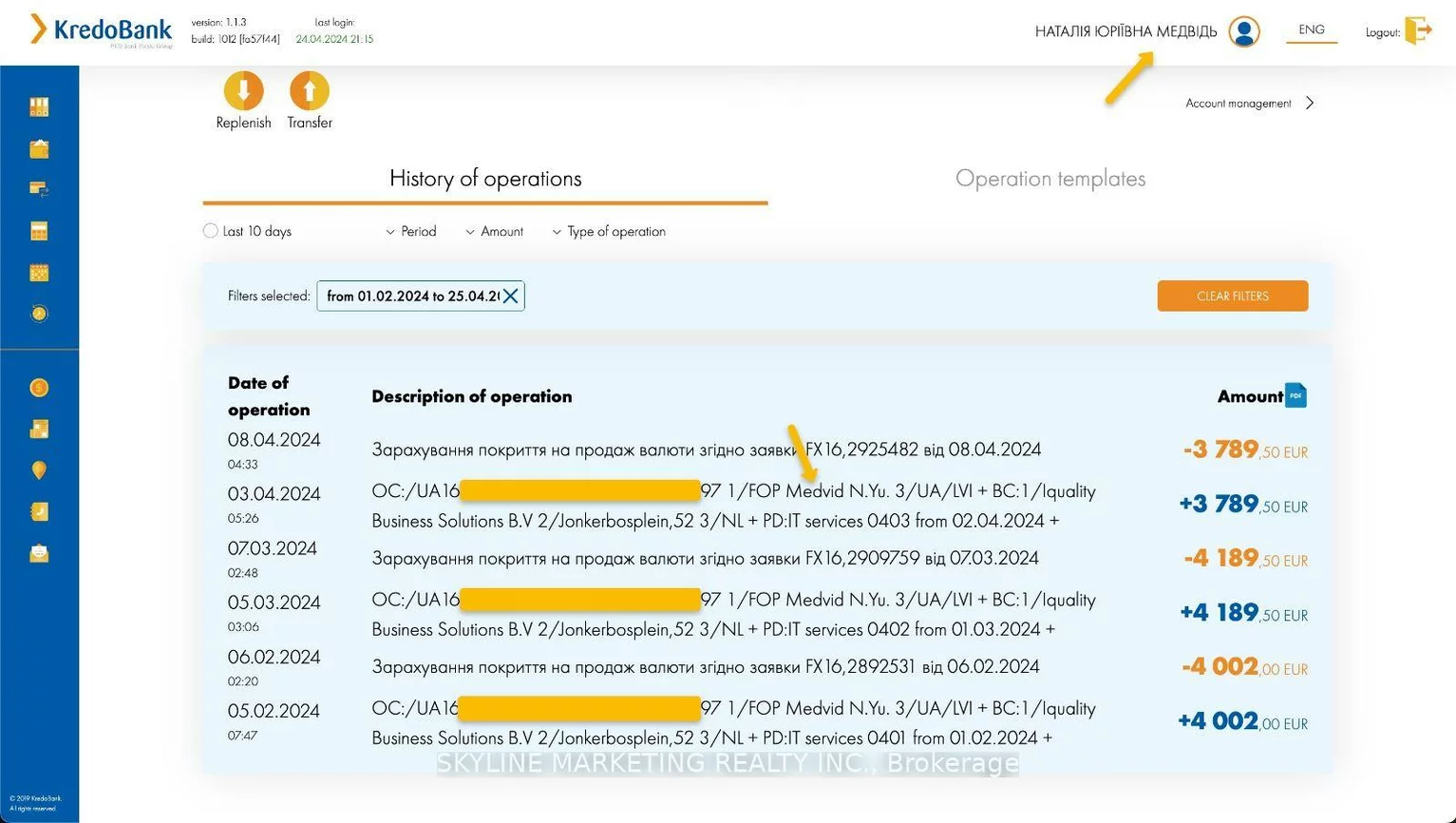Screen dimensions: 1456x823
Task: Click the +4 002,00 EUR amount
Action: [x=1242, y=720]
